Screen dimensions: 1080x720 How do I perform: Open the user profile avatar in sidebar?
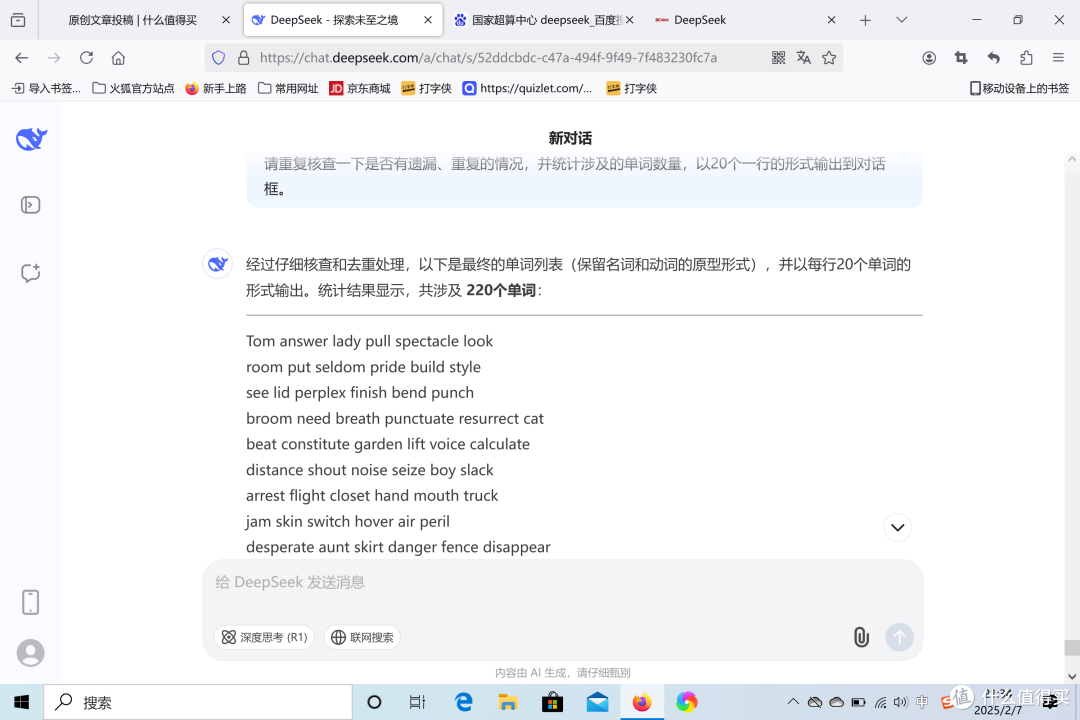(30, 652)
